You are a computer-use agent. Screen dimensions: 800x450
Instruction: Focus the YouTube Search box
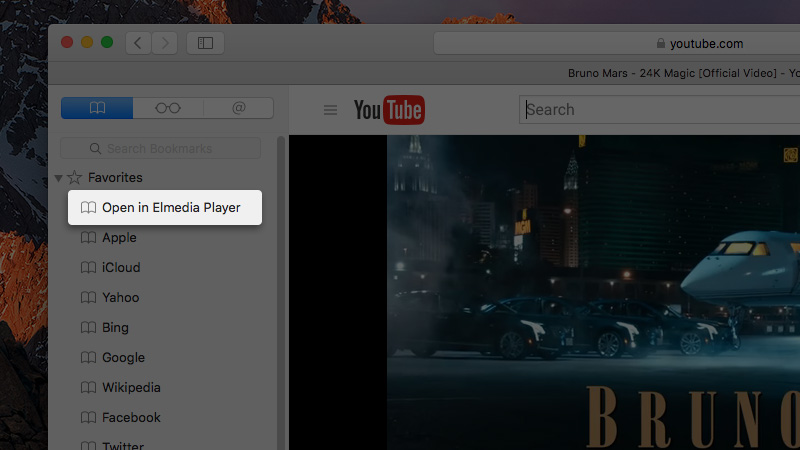(659, 110)
